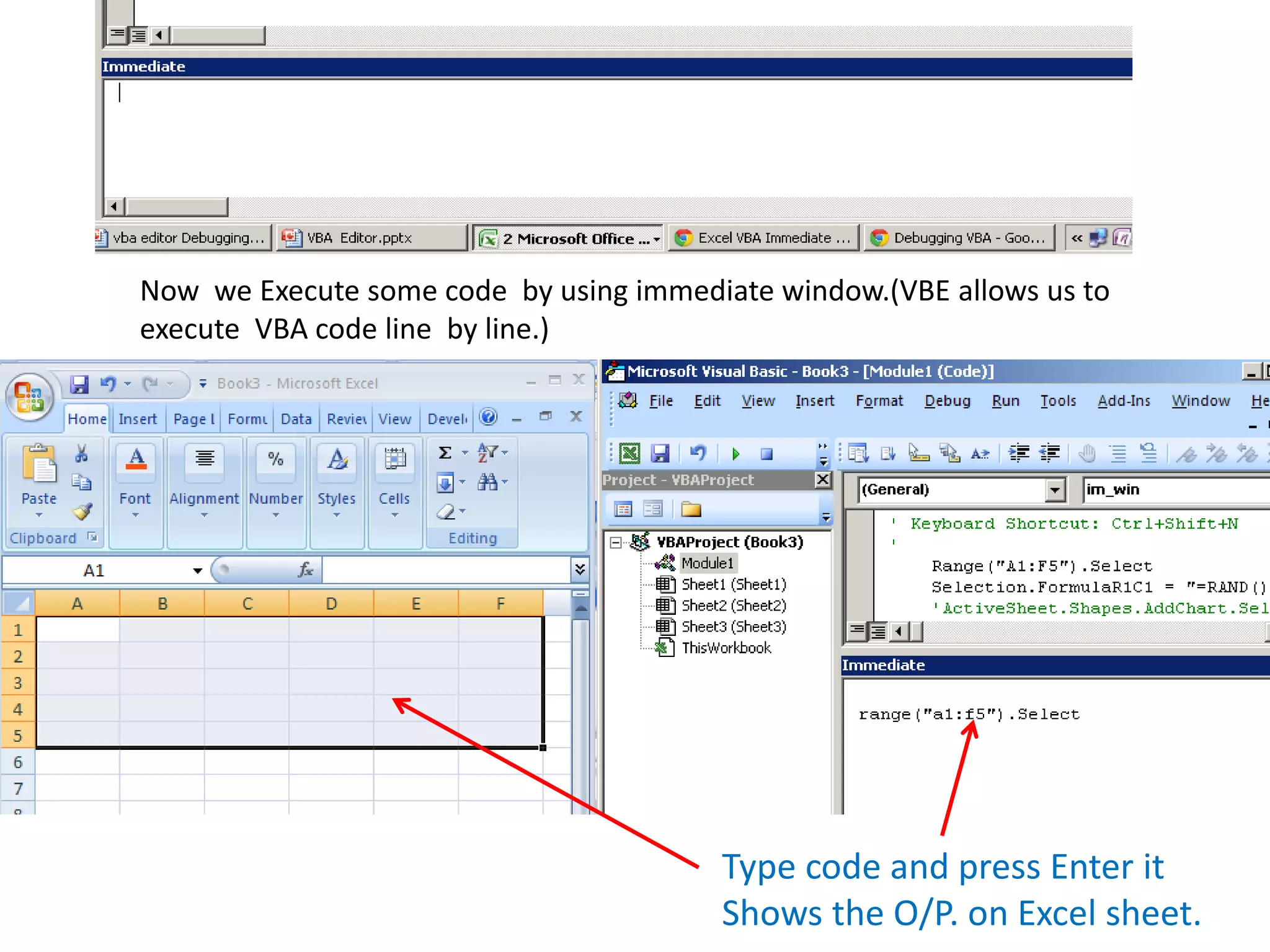Click the Reset stop icon in VBA toolbar
Image resolution: width=1270 pixels, height=952 pixels.
click(x=766, y=454)
